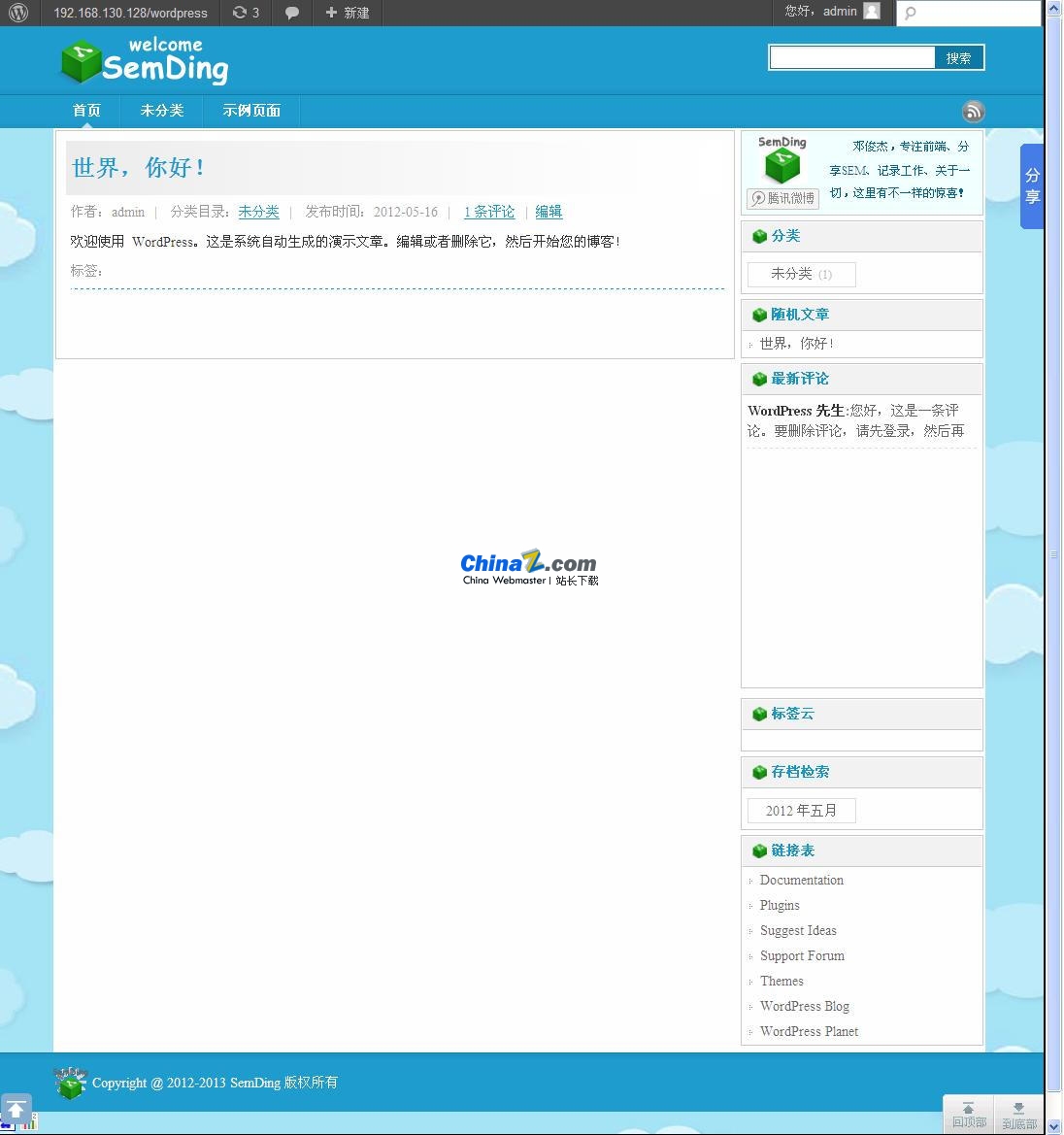Open the WordPress logo menu
Viewport: 1064px width, 1135px height.
click(x=18, y=13)
